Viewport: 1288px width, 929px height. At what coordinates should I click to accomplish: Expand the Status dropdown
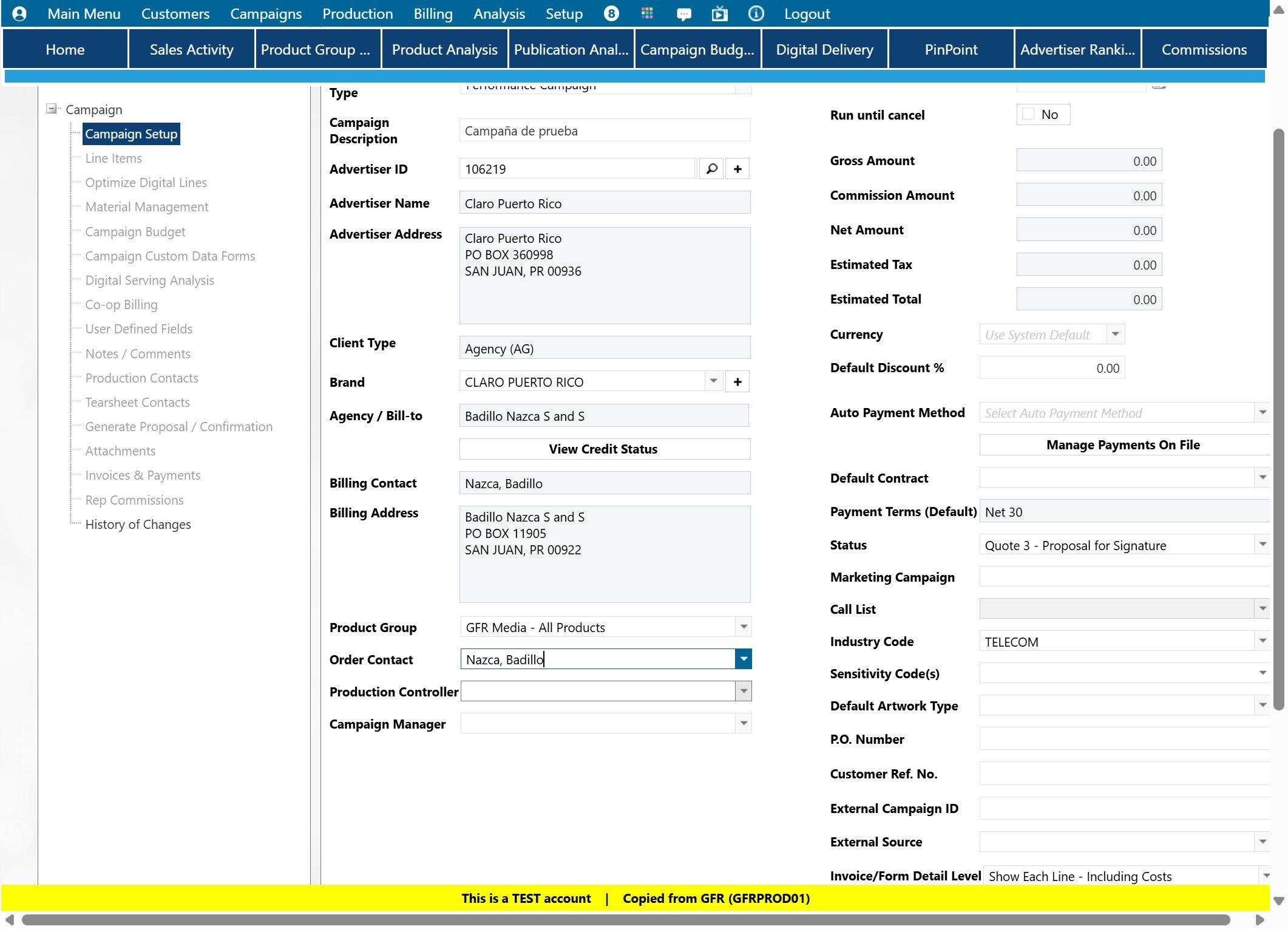[1263, 545]
